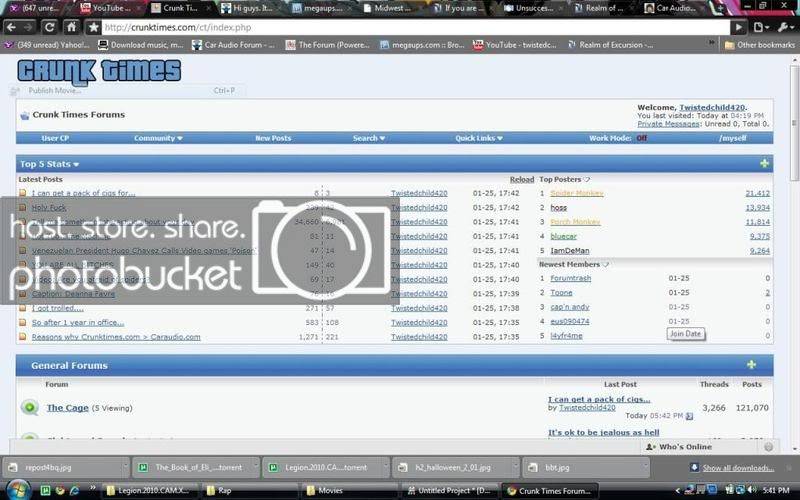800x500 pixels.
Task: Open the wrench settings menu
Action: coord(784,27)
